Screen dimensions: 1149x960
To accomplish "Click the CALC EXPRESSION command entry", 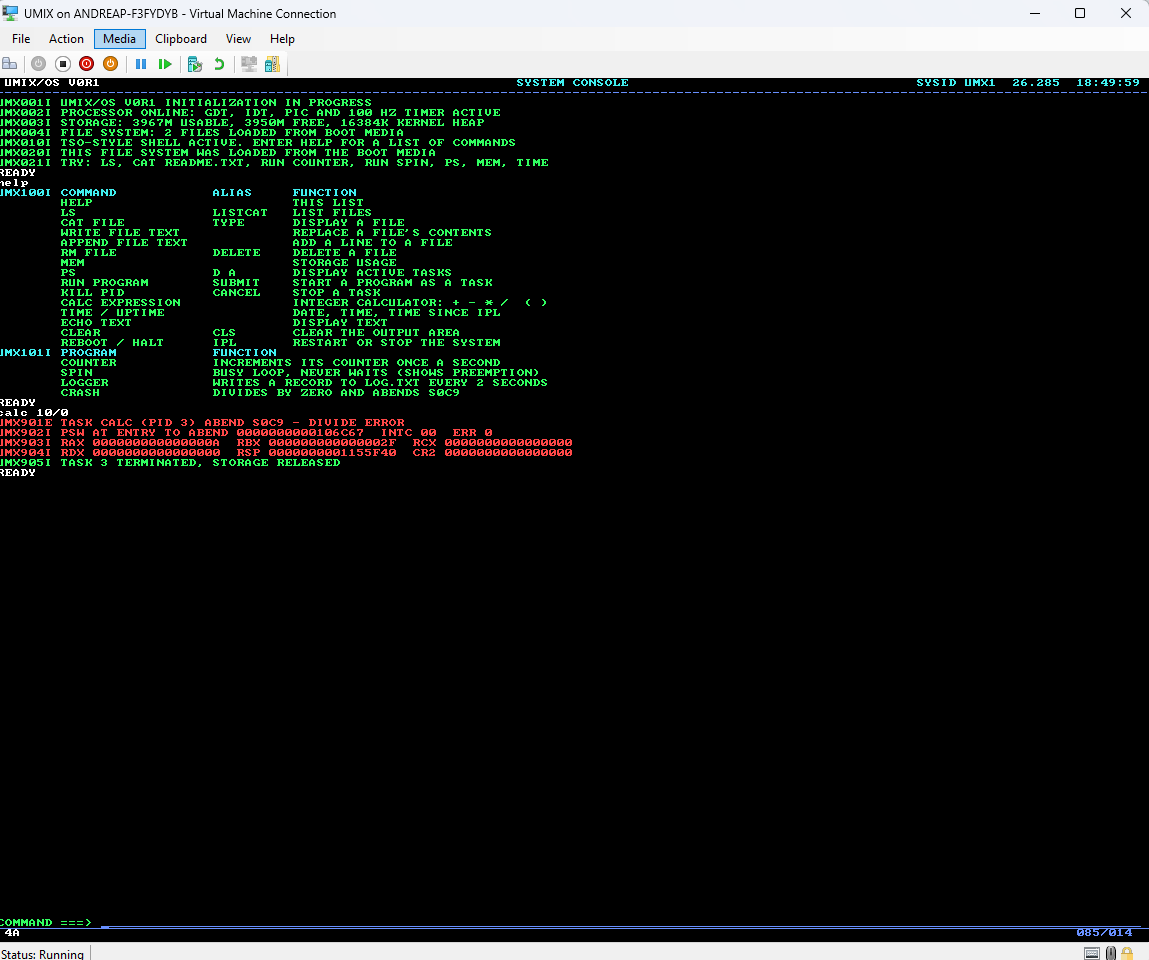I will [x=121, y=303].
